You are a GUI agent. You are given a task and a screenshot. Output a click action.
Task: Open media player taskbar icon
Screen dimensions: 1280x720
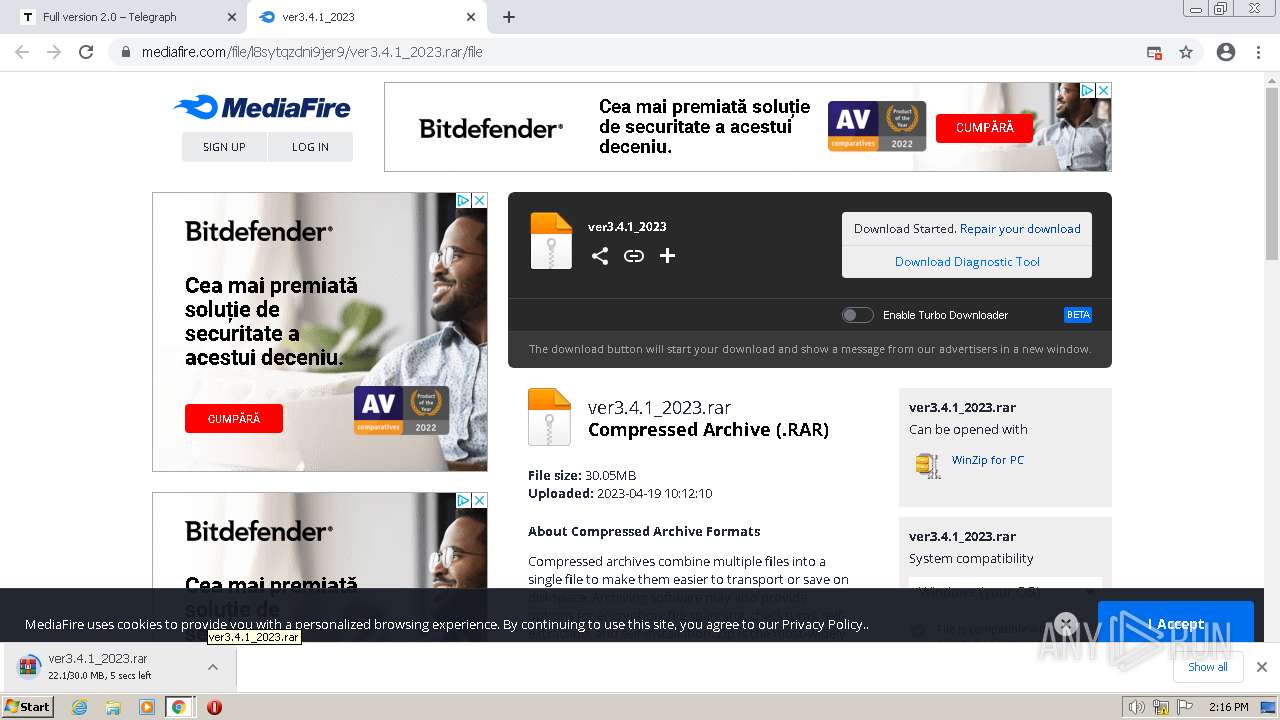tap(147, 707)
